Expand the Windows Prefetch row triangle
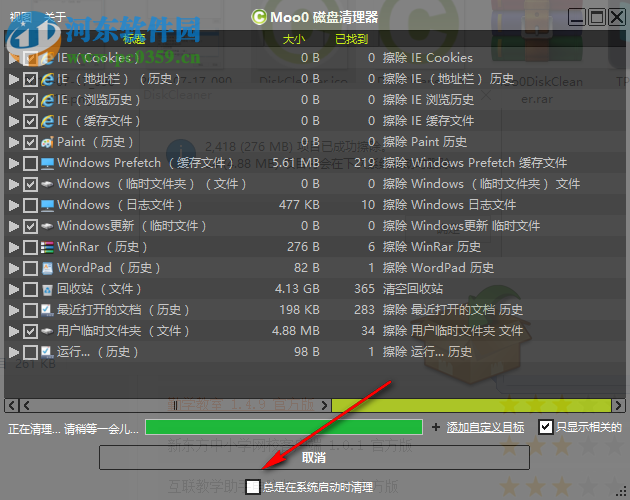630x500 pixels. [x=14, y=164]
